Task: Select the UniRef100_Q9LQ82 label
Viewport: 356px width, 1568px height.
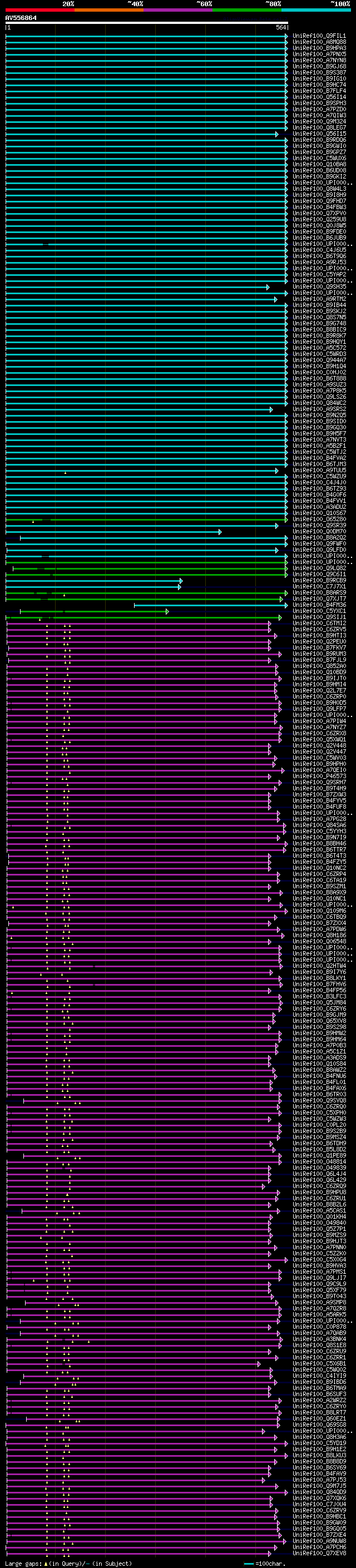Action: (319, 568)
